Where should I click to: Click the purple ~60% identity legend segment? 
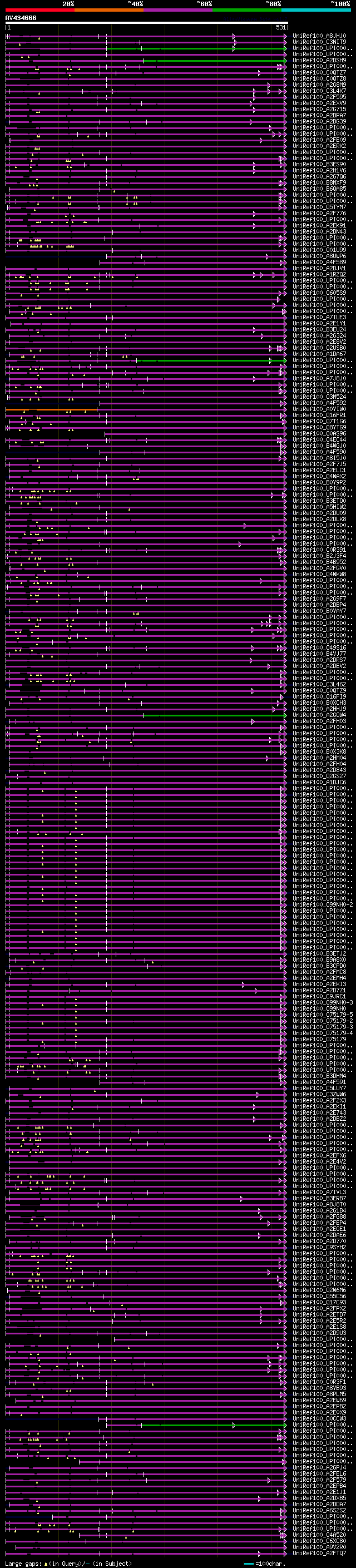tap(179, 11)
